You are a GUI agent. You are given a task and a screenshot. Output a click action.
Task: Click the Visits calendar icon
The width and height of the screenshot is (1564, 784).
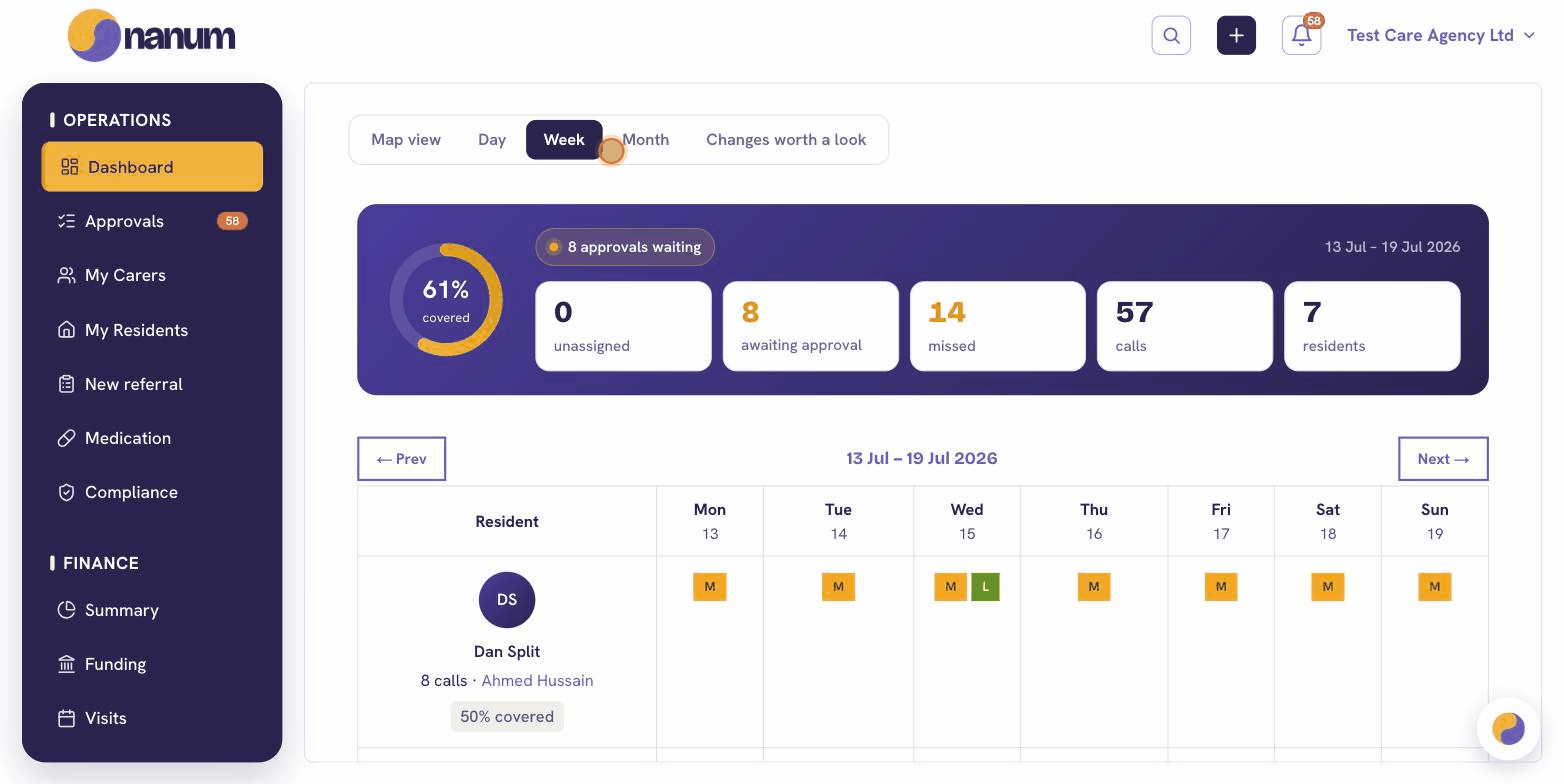pos(67,718)
